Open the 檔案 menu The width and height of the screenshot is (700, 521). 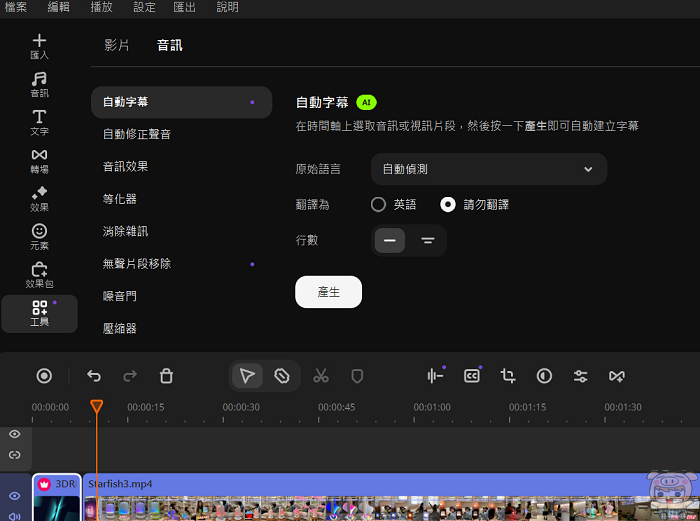pyautogui.click(x=16, y=7)
